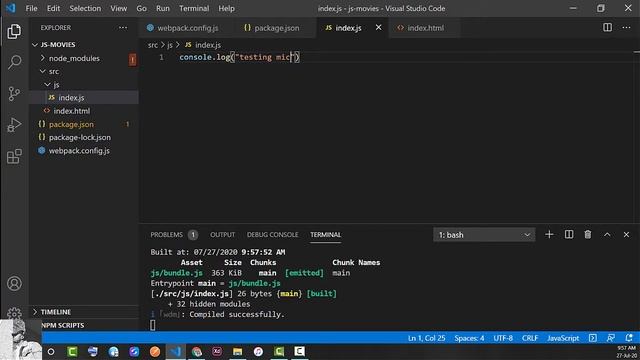Expand the NPM SCRIPTS section
640x360 pixels.
point(62,325)
